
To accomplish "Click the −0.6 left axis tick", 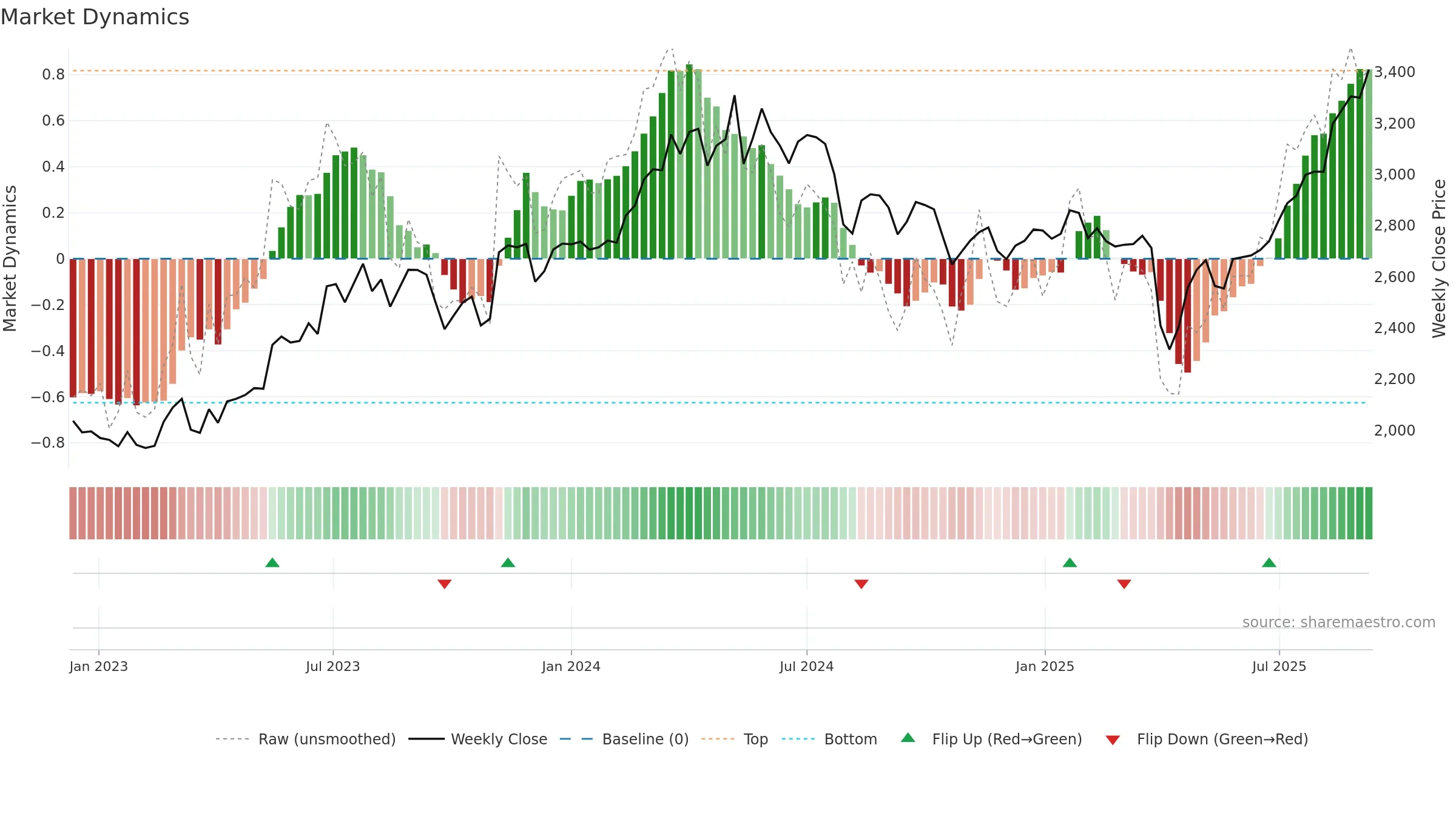I will (x=48, y=397).
